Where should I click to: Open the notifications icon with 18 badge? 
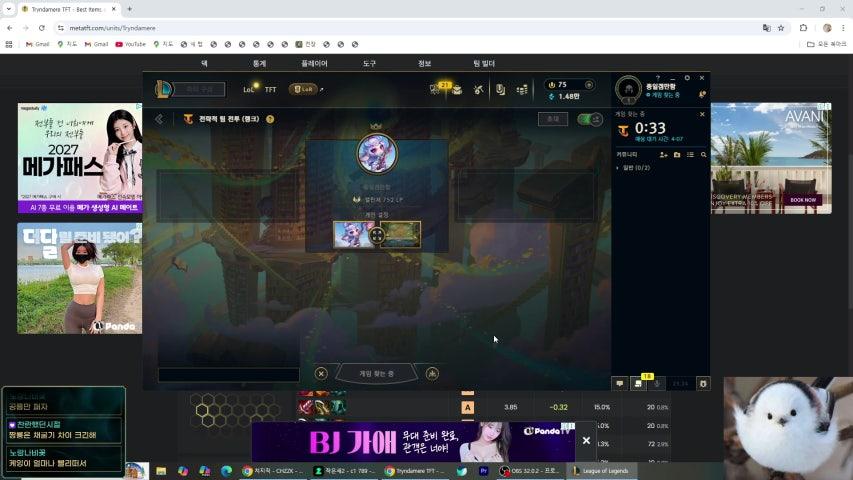(x=639, y=383)
